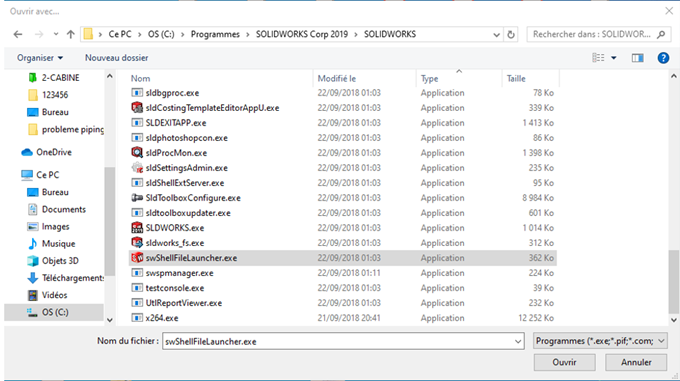Click Ce PC in the address breadcrumb
Viewport: 680px width, 381px height.
(x=120, y=34)
